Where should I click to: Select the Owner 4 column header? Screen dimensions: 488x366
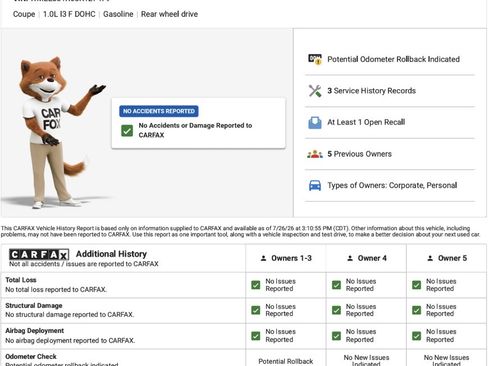click(x=366, y=258)
